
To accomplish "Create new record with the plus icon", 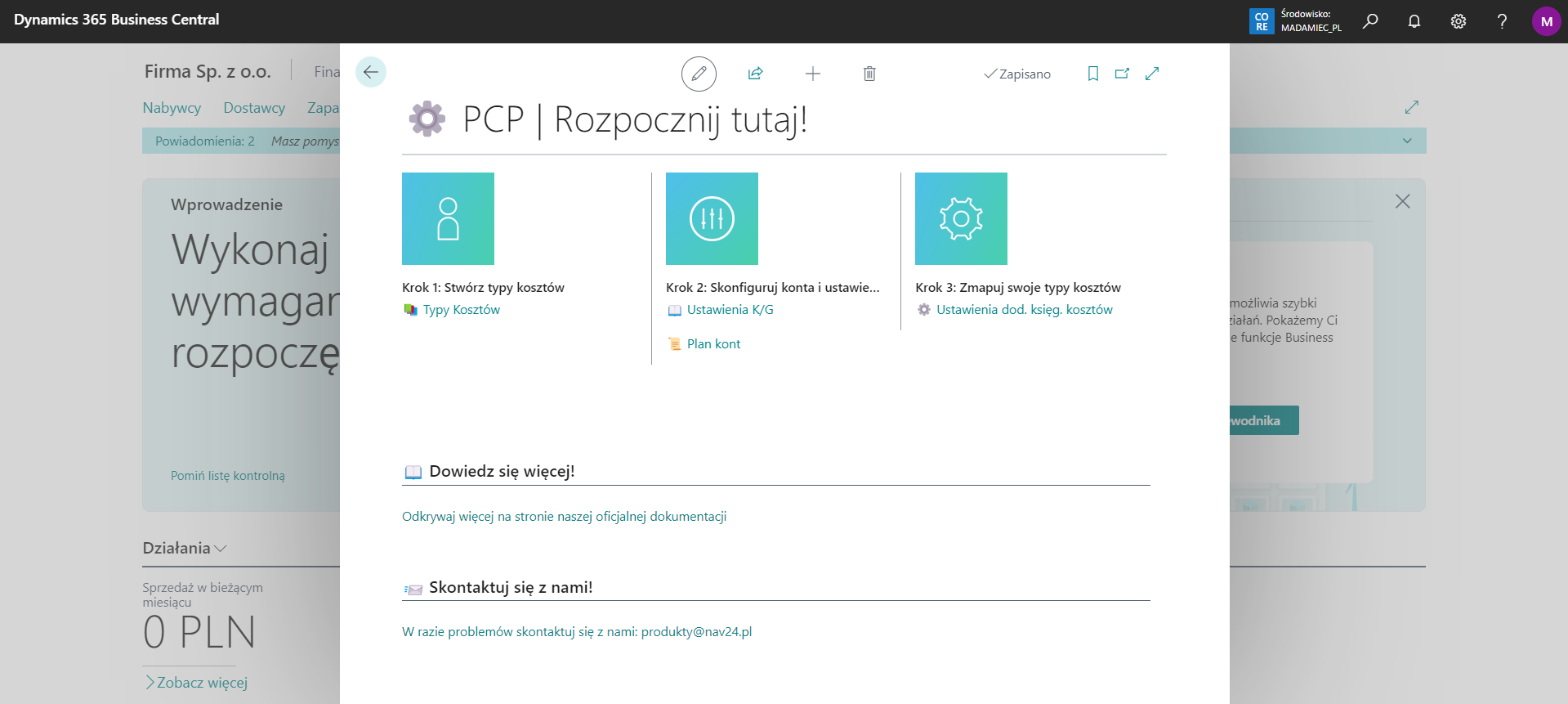I will click(812, 74).
